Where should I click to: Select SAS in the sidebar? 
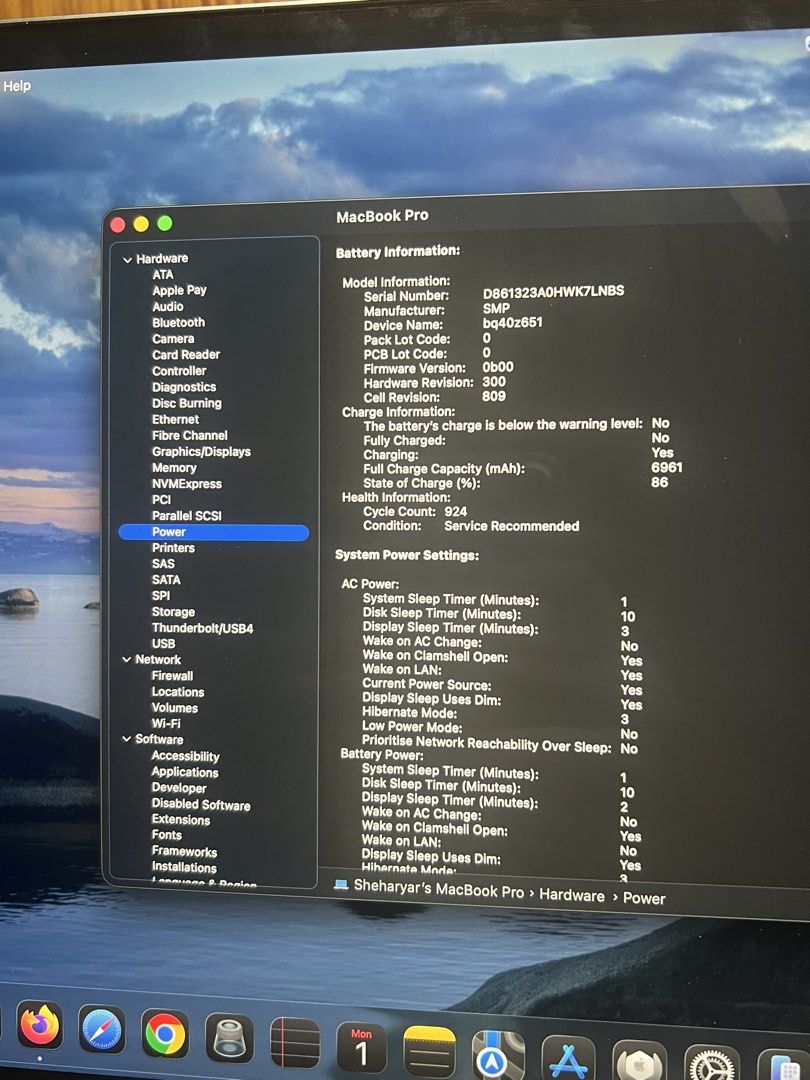163,563
